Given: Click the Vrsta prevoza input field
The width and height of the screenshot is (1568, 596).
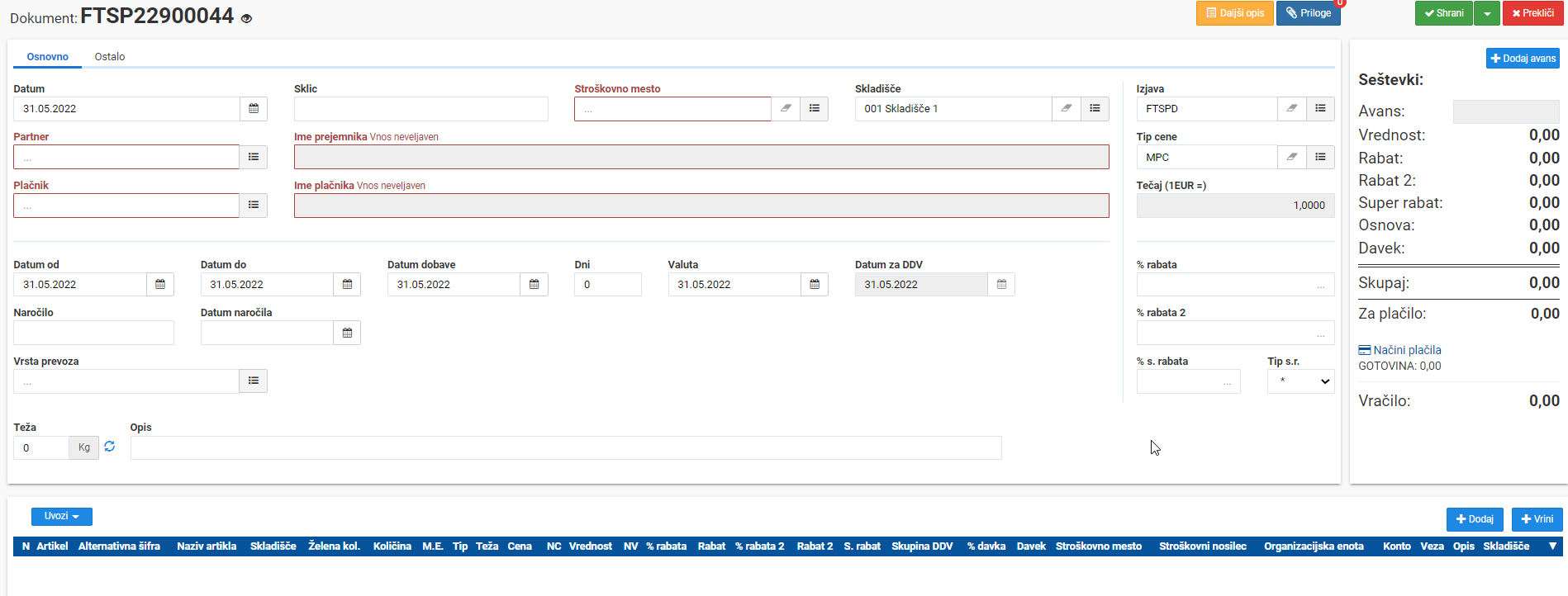Looking at the screenshot, I should pyautogui.click(x=126, y=381).
